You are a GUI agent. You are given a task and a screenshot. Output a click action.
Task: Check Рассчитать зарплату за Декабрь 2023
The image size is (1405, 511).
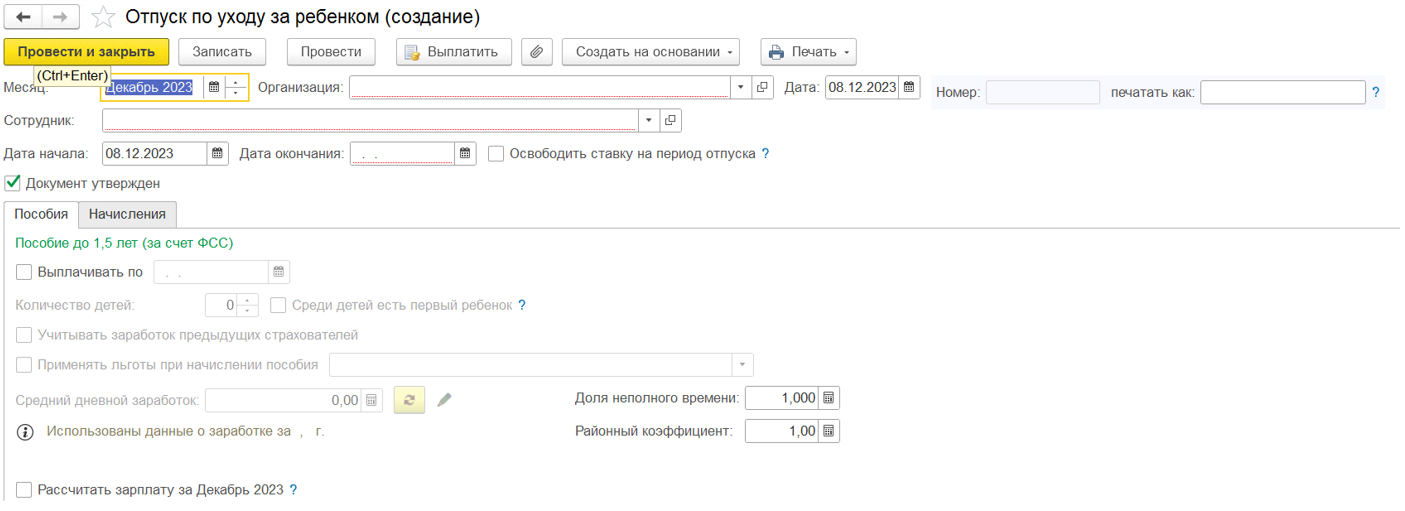click(x=24, y=490)
